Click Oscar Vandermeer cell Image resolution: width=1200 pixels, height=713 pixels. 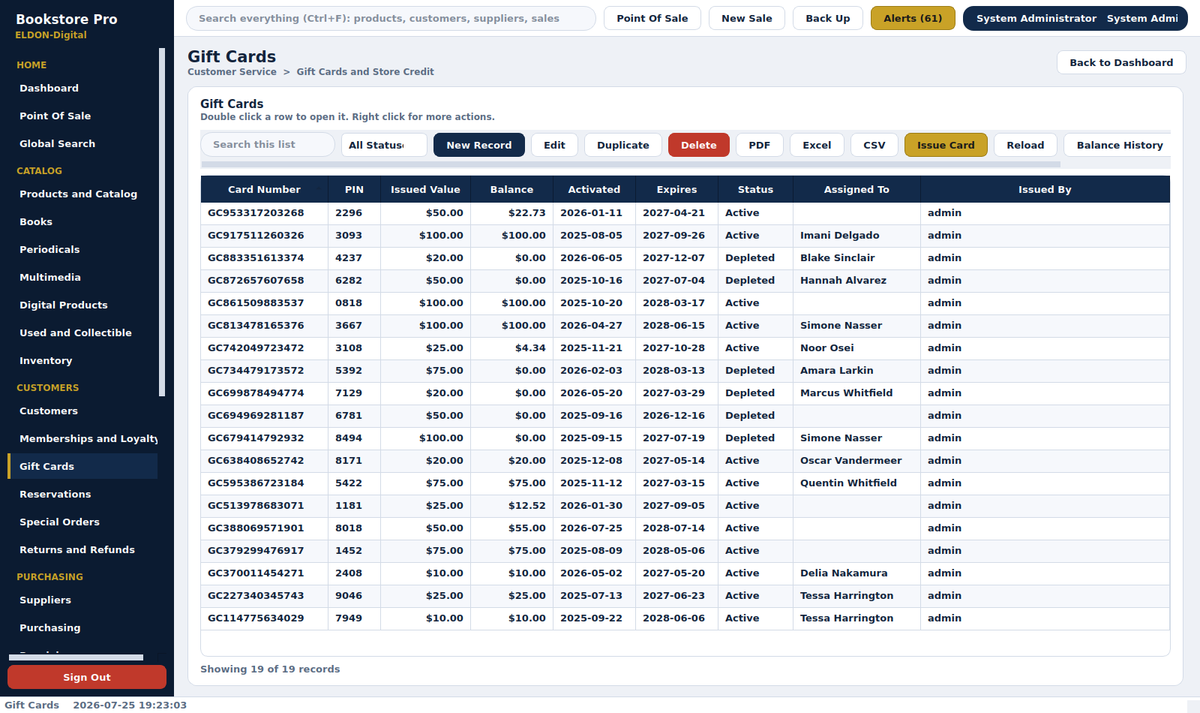(x=856, y=460)
